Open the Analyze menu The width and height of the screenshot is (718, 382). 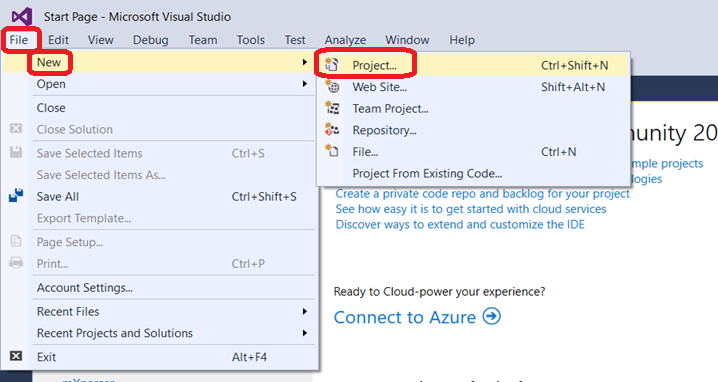(345, 40)
